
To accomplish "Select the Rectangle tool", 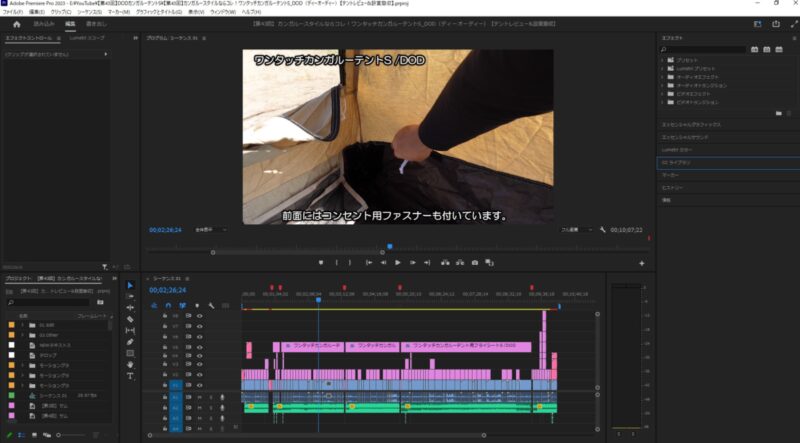I will (130, 353).
